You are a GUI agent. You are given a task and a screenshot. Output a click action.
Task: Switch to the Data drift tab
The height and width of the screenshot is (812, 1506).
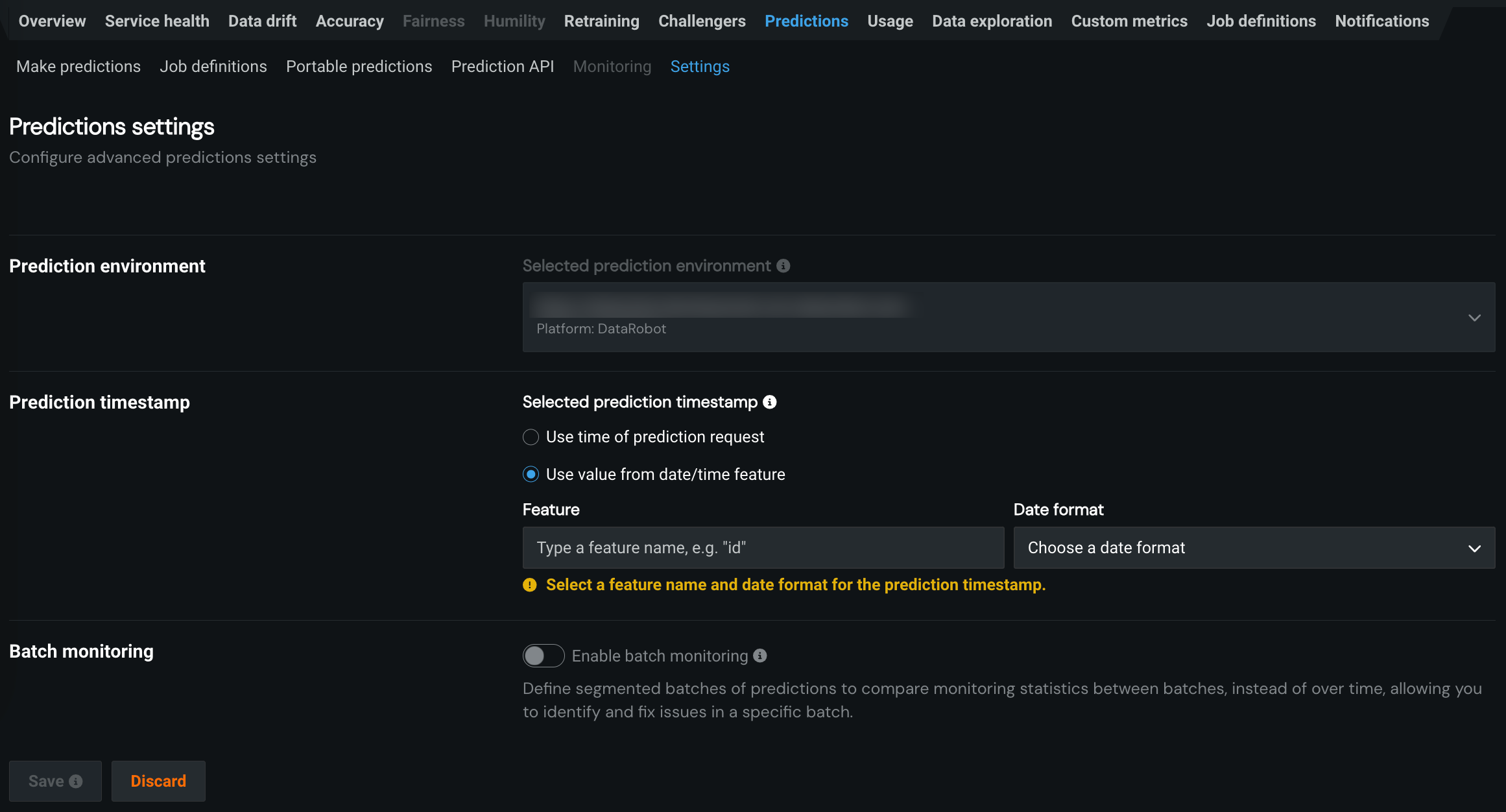[262, 21]
